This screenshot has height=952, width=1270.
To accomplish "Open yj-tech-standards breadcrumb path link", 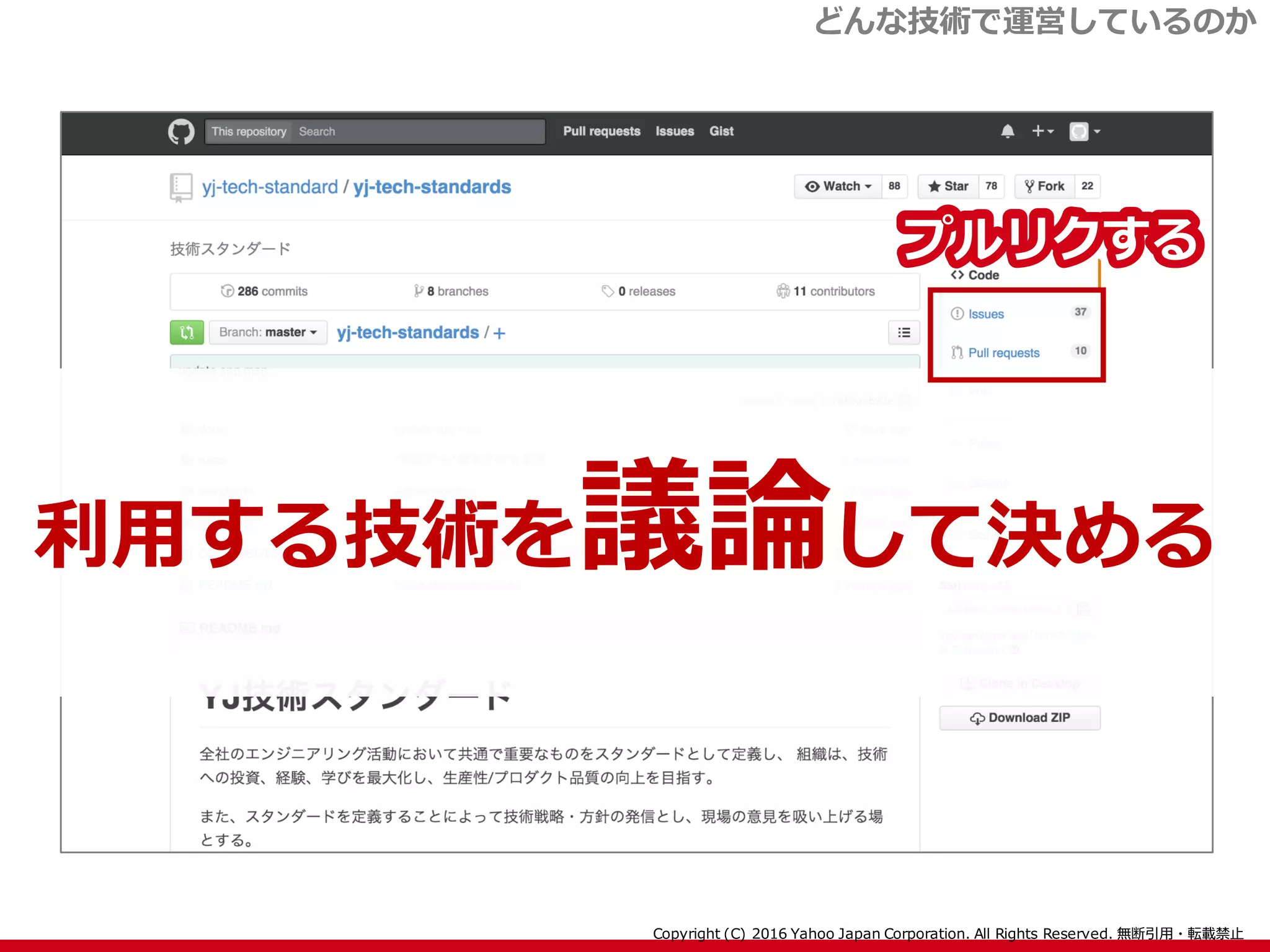I will point(407,333).
